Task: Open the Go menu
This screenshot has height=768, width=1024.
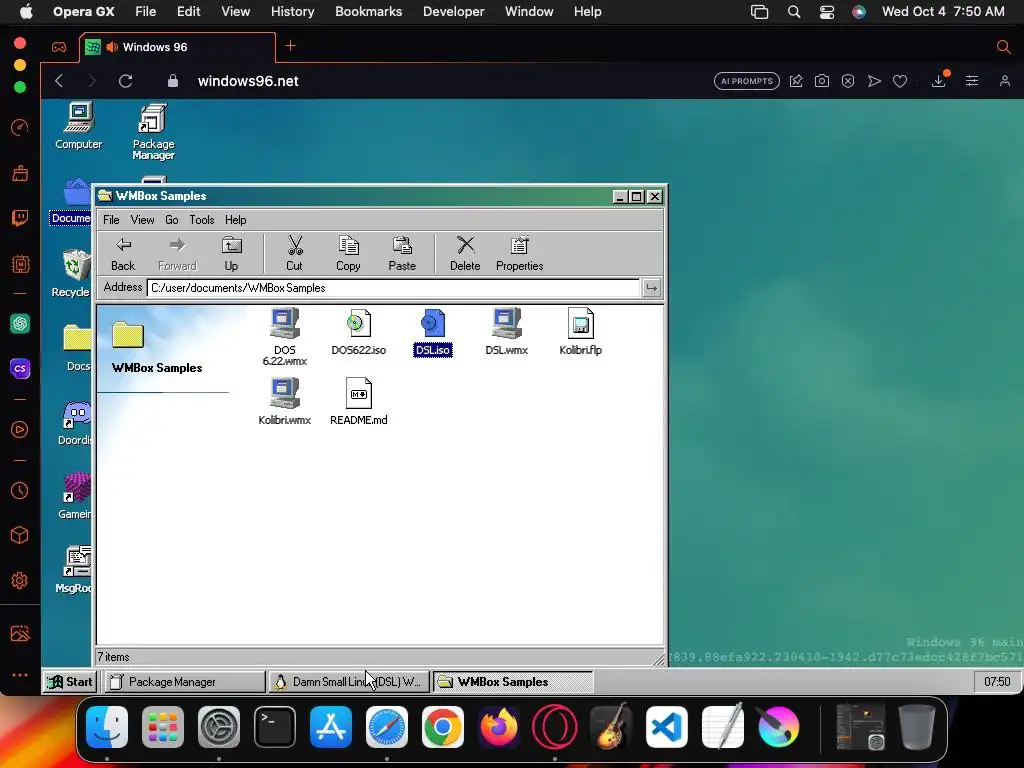Action: [172, 220]
